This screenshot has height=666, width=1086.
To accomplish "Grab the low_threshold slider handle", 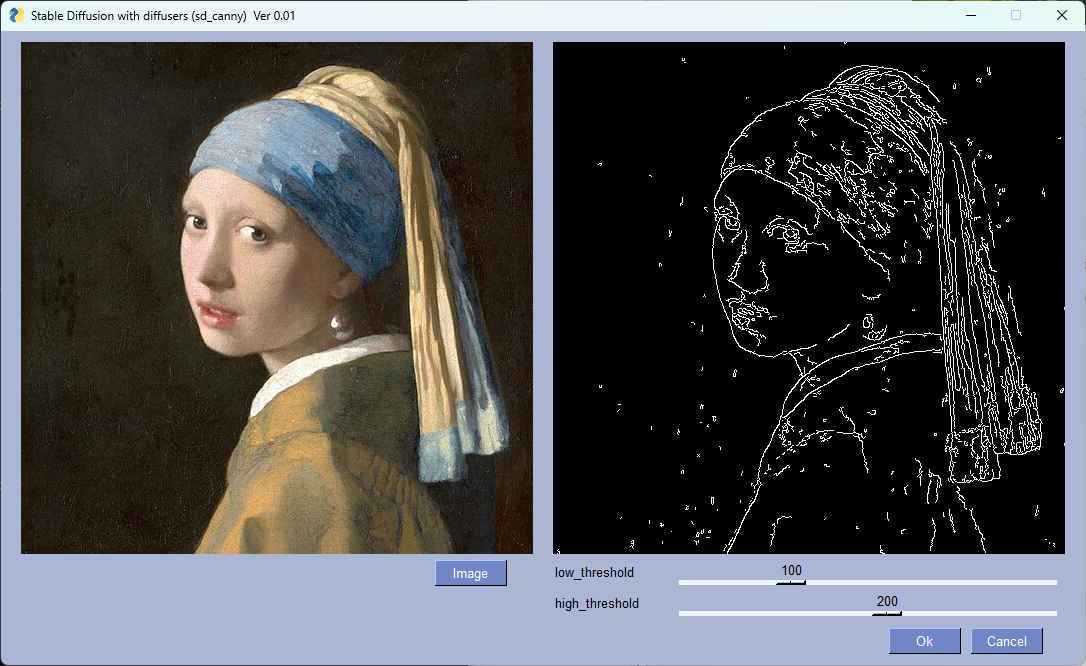I will point(791,582).
